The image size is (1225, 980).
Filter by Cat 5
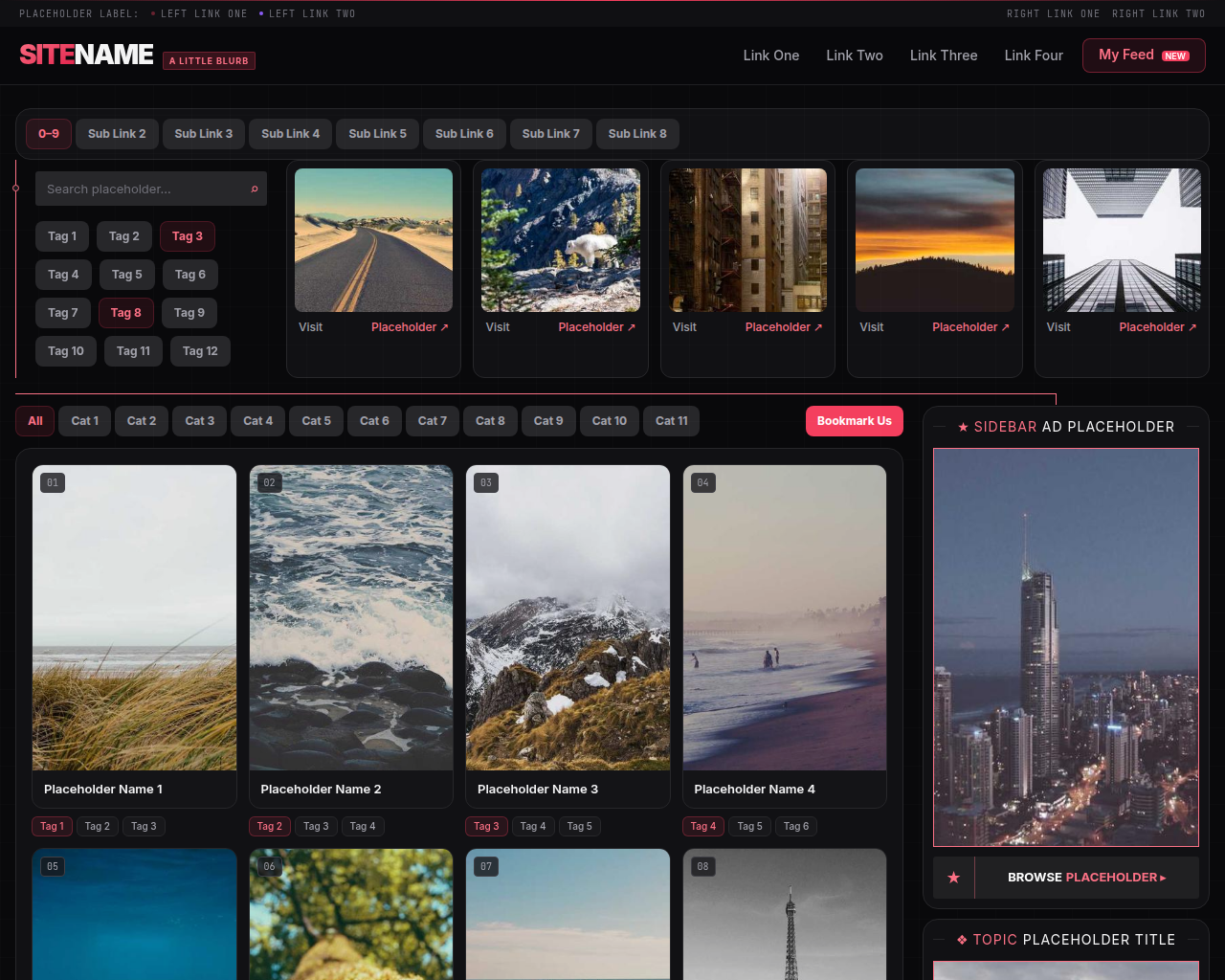pyautogui.click(x=317, y=421)
